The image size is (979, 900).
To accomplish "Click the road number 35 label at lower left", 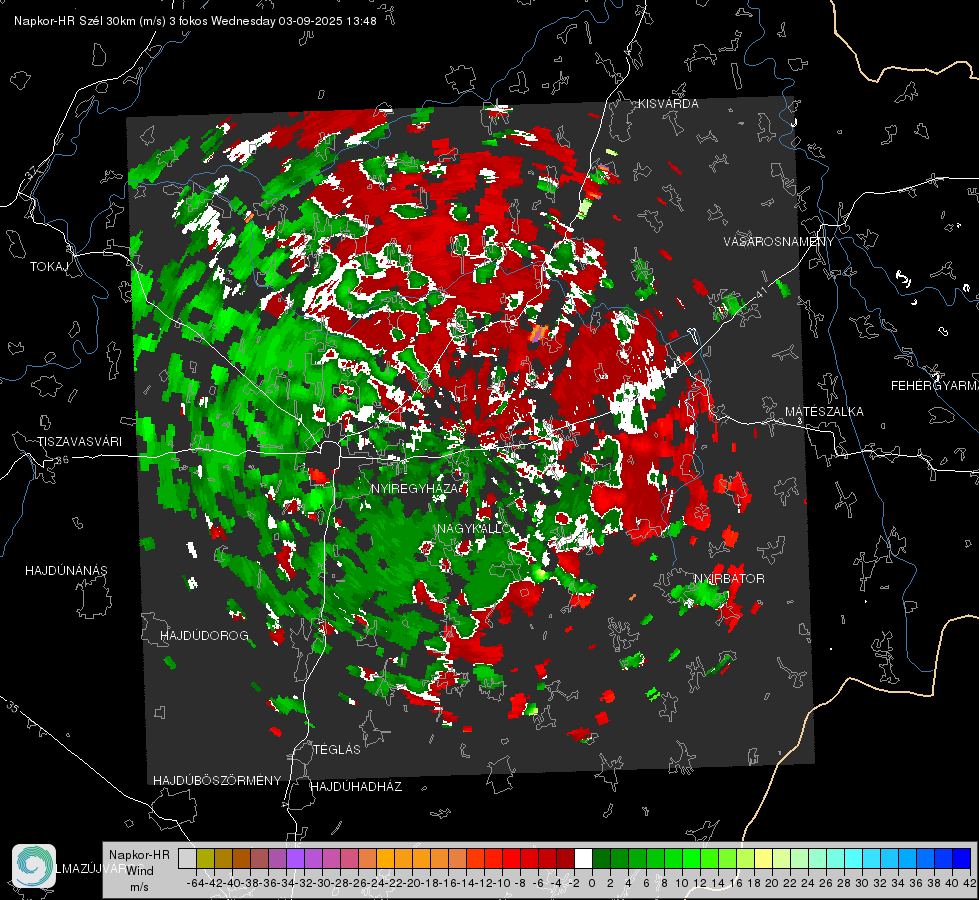I will pos(12,706).
